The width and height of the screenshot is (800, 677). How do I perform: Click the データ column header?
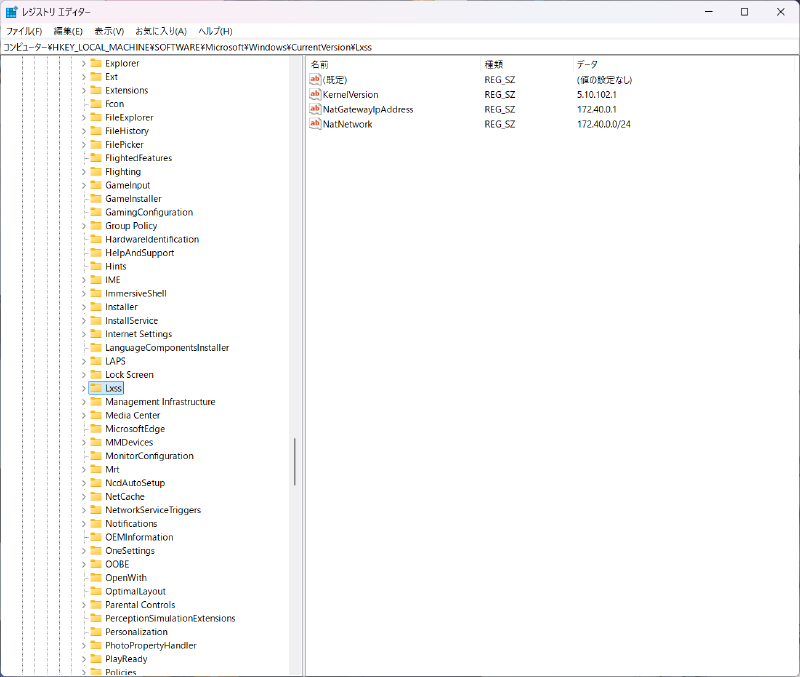click(587, 64)
